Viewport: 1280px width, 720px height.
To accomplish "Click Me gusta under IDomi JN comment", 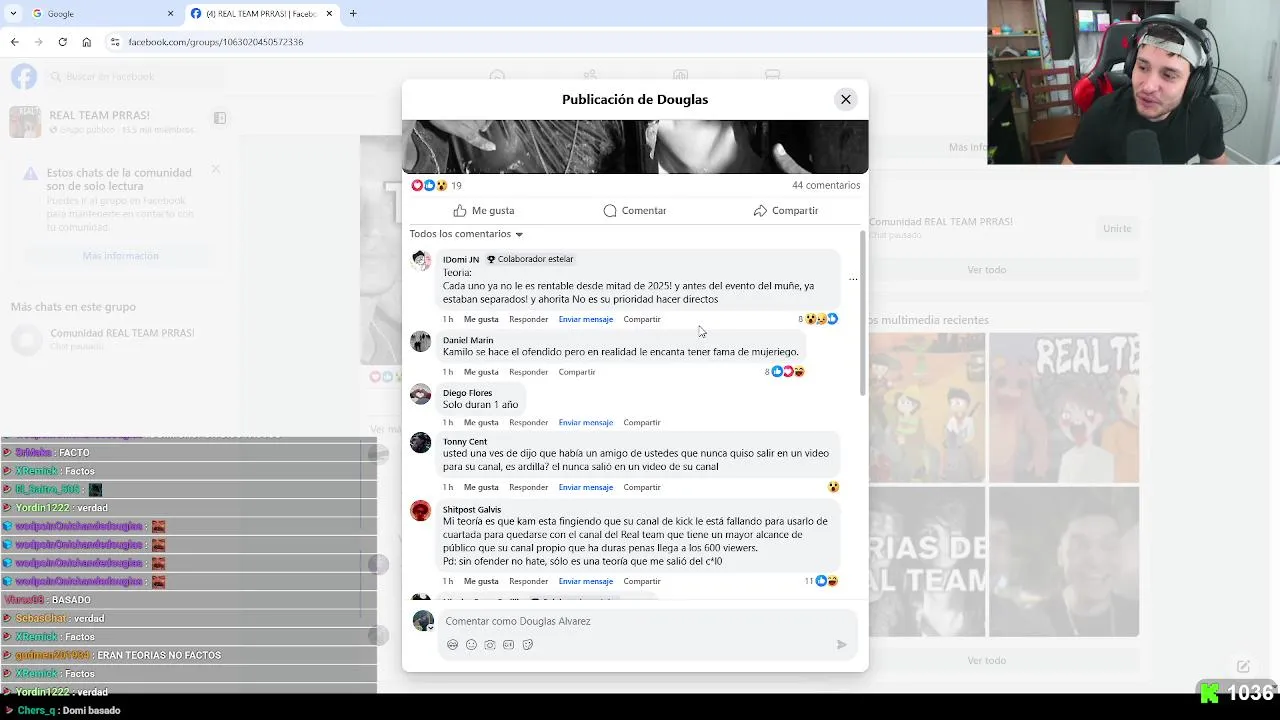I will click(x=481, y=319).
